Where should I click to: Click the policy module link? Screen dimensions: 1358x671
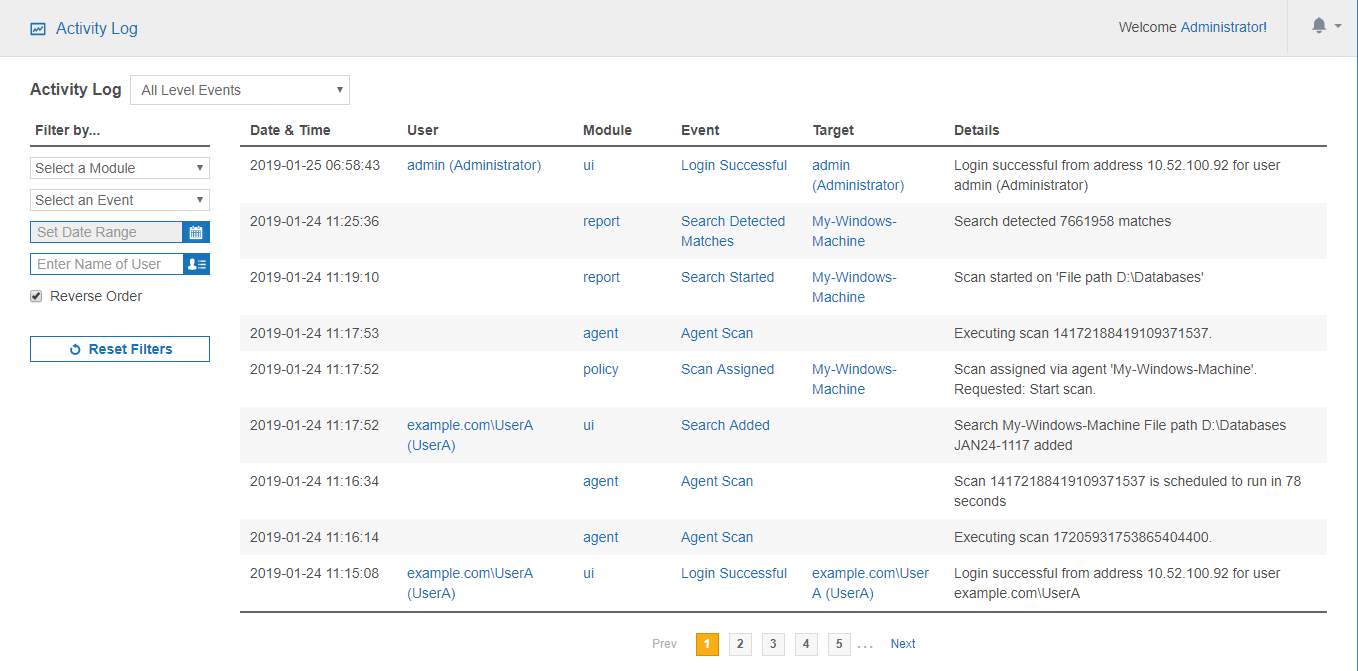click(601, 370)
